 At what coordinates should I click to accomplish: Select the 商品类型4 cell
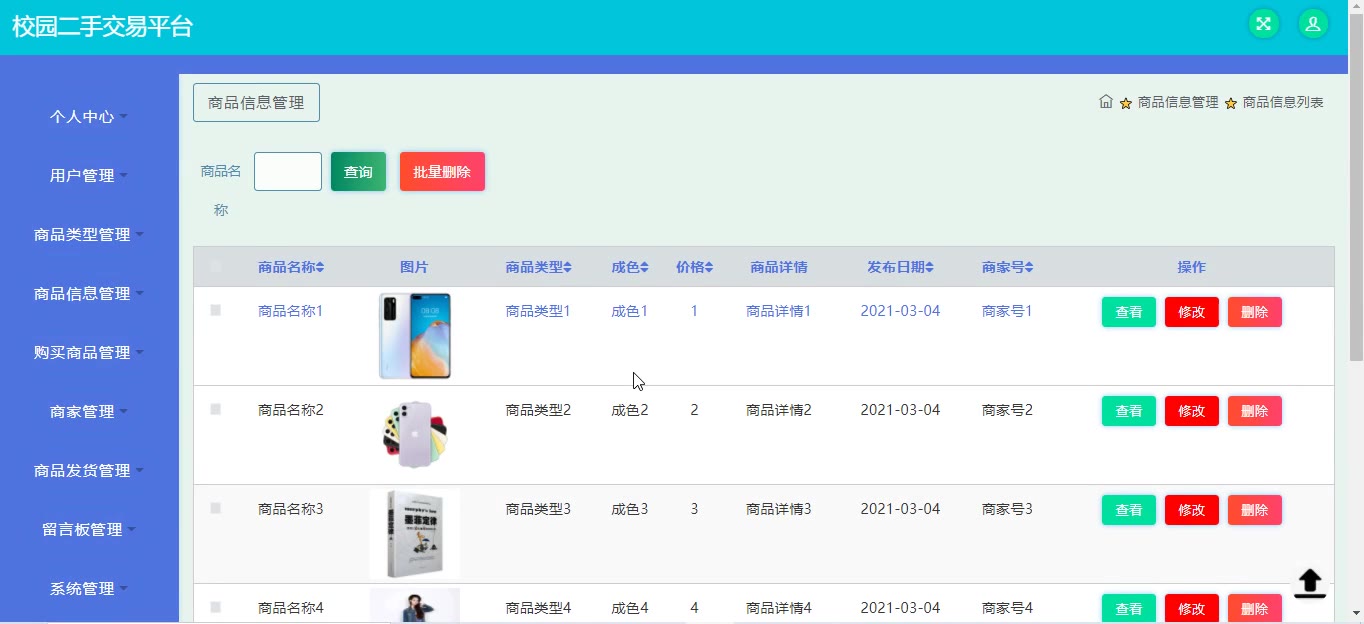[x=538, y=608]
